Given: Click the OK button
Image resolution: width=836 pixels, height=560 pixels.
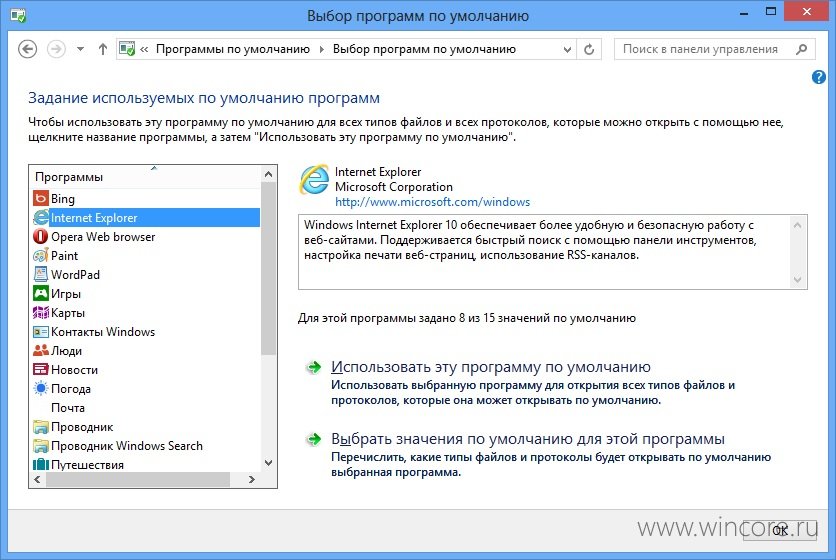Looking at the screenshot, I should [779, 530].
